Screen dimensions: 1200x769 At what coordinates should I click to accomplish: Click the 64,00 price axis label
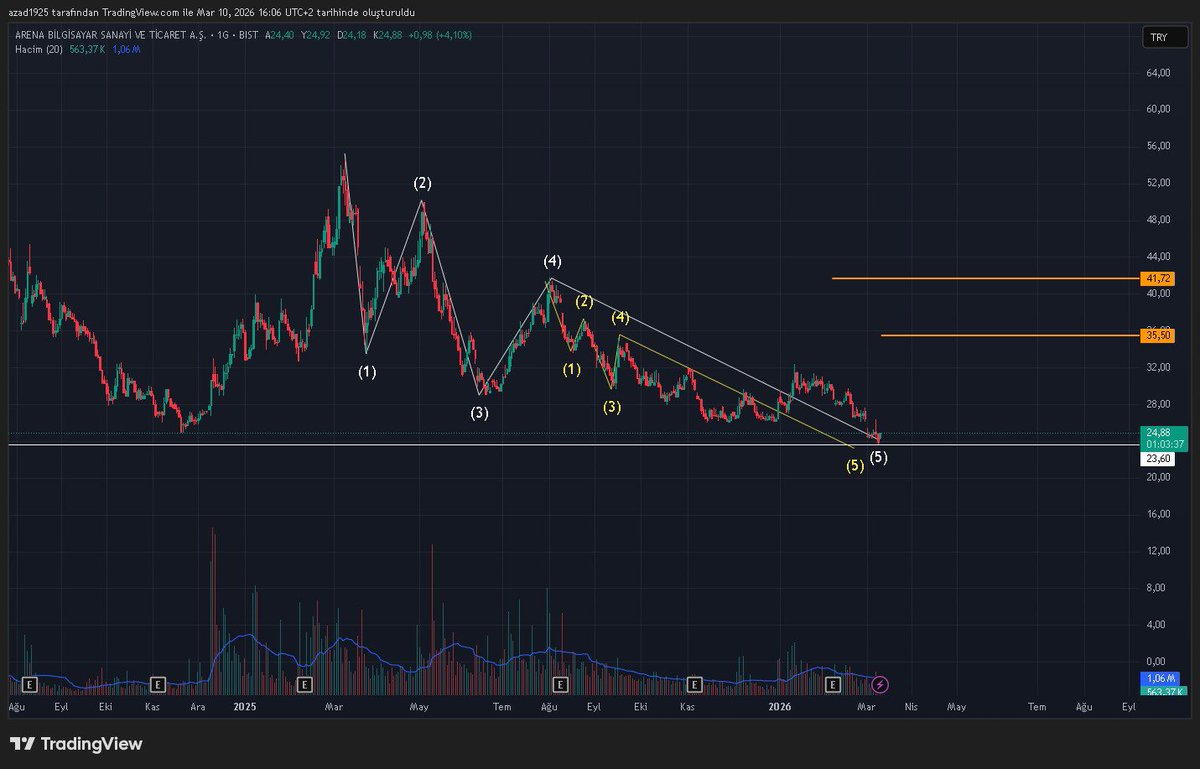[x=1158, y=73]
